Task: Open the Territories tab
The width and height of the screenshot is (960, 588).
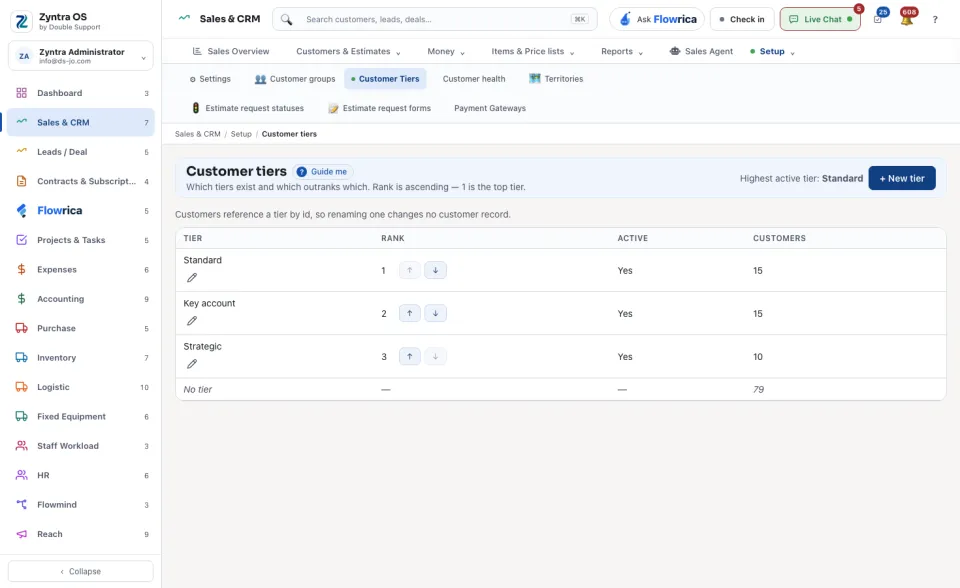Action: (556, 79)
